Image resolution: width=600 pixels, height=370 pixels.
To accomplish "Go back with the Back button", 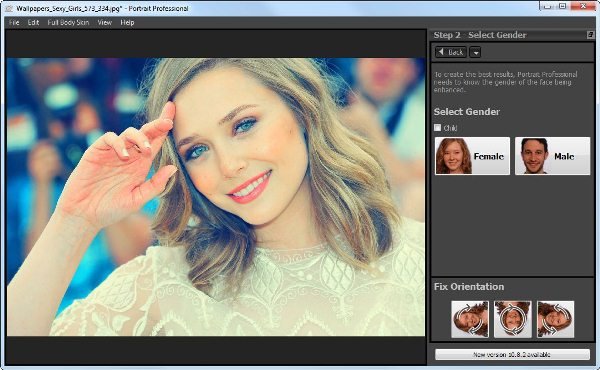I will click(451, 52).
